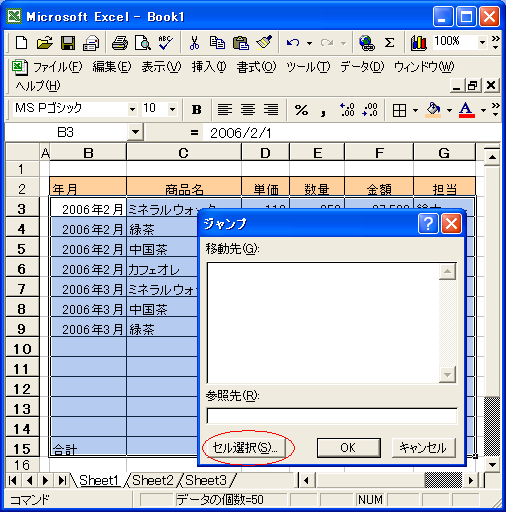Select row 5 header
This screenshot has width=507, height=512.
point(22,249)
